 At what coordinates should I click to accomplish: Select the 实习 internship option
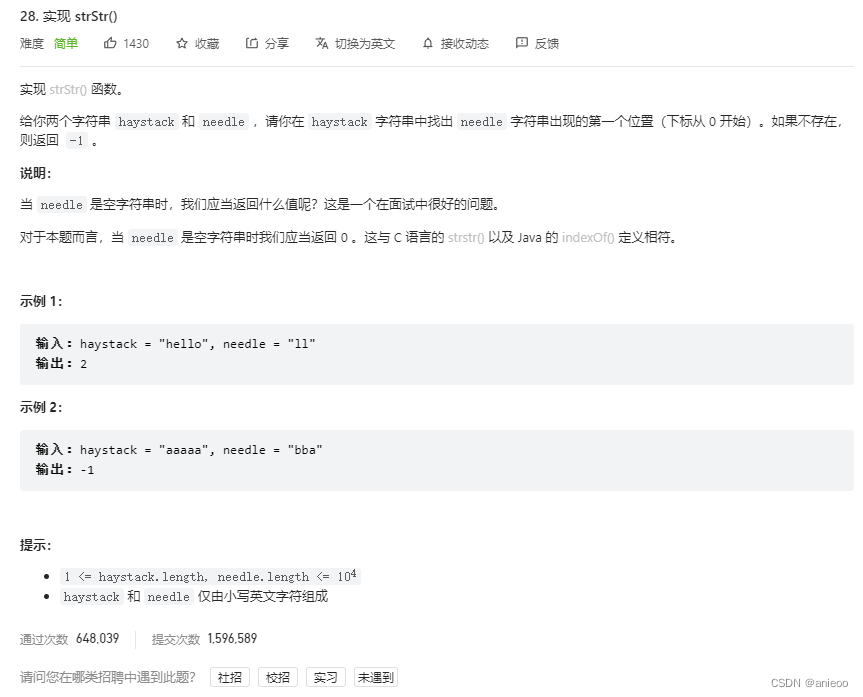[325, 677]
